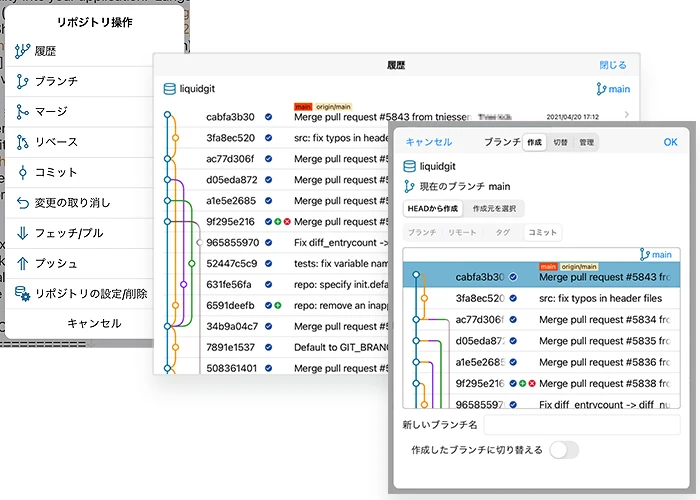Click the コミット commit node icon

(22, 172)
